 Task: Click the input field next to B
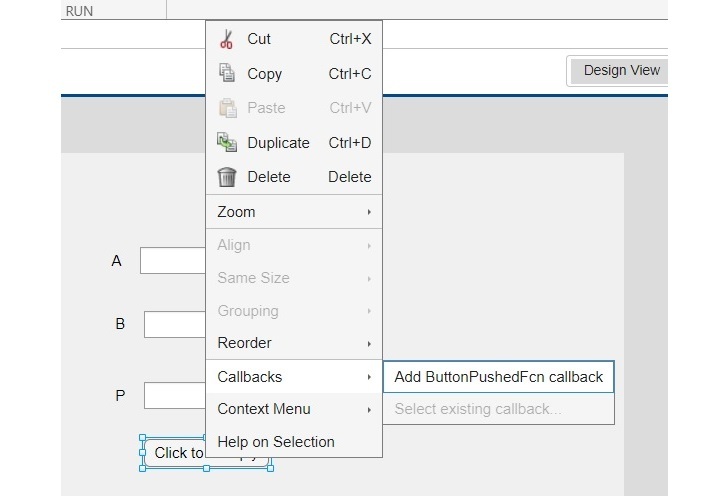174,324
